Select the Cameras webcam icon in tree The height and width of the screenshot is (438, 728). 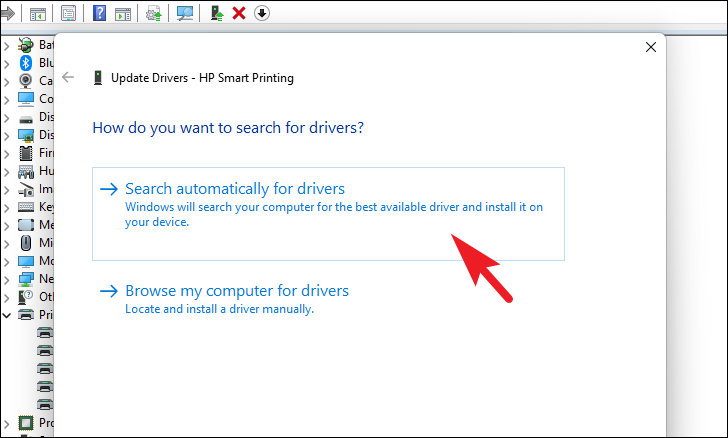pos(26,81)
